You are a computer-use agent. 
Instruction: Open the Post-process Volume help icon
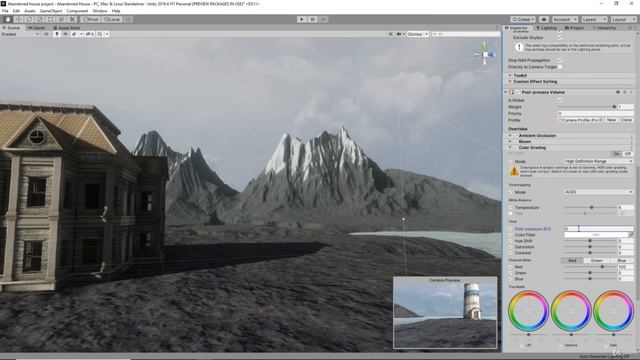pos(618,92)
